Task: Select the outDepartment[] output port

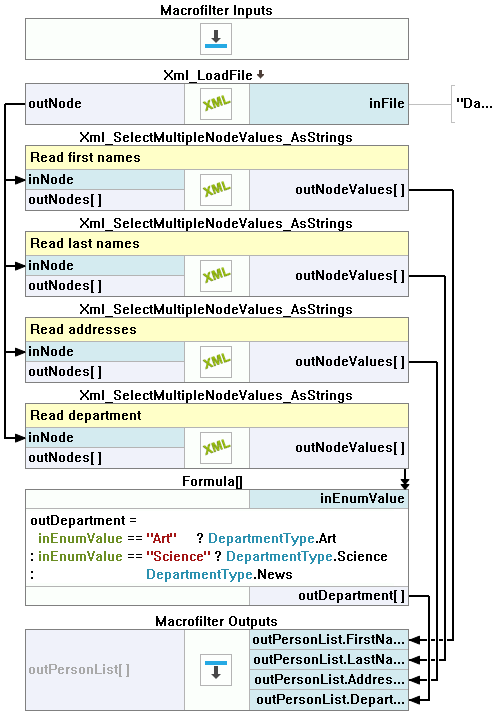Action: 329,596
